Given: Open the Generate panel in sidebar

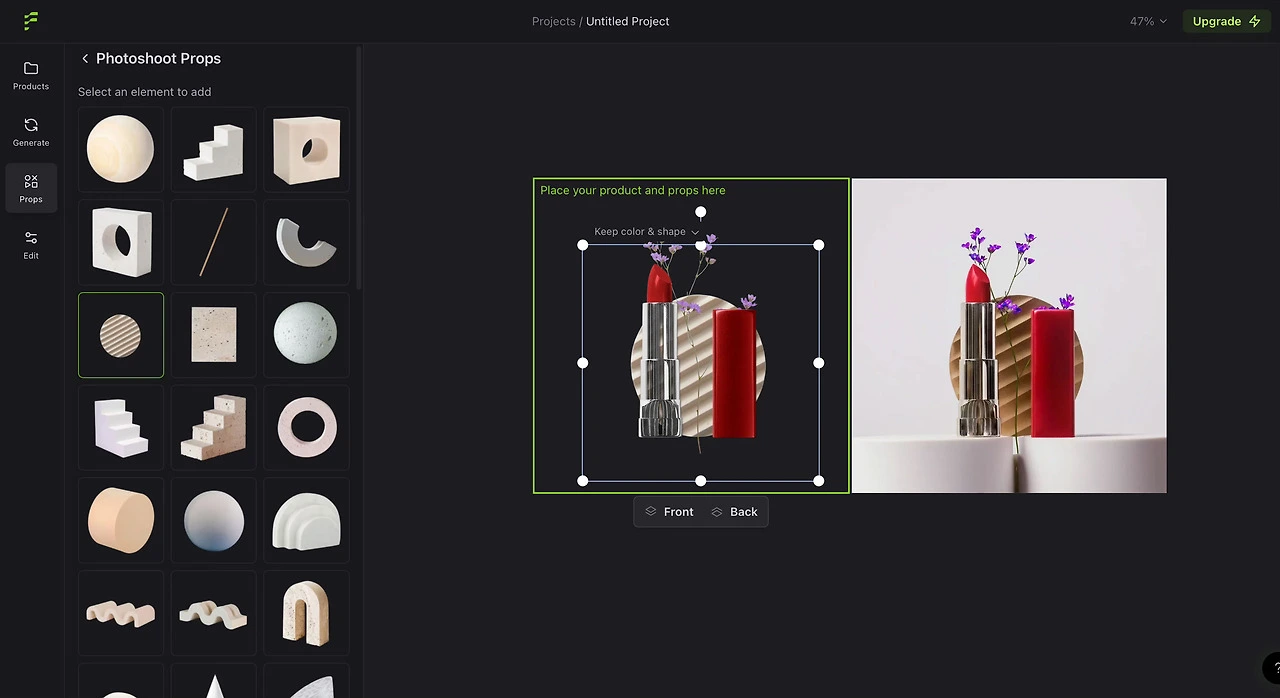Looking at the screenshot, I should click(x=31, y=132).
